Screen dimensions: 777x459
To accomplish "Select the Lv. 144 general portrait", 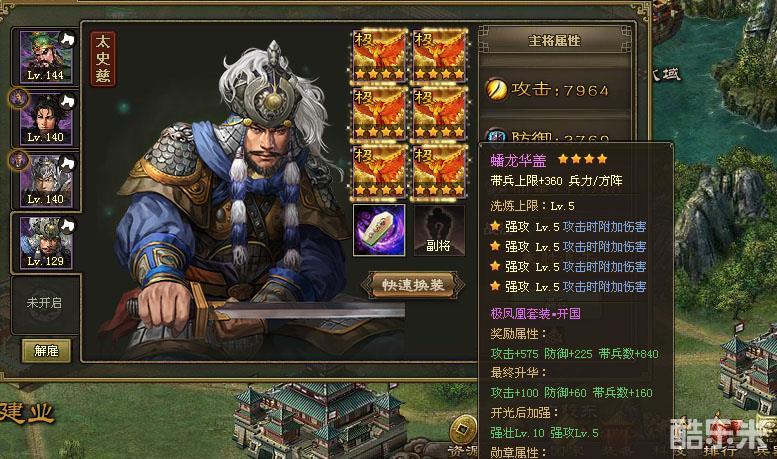I will pos(46,57).
